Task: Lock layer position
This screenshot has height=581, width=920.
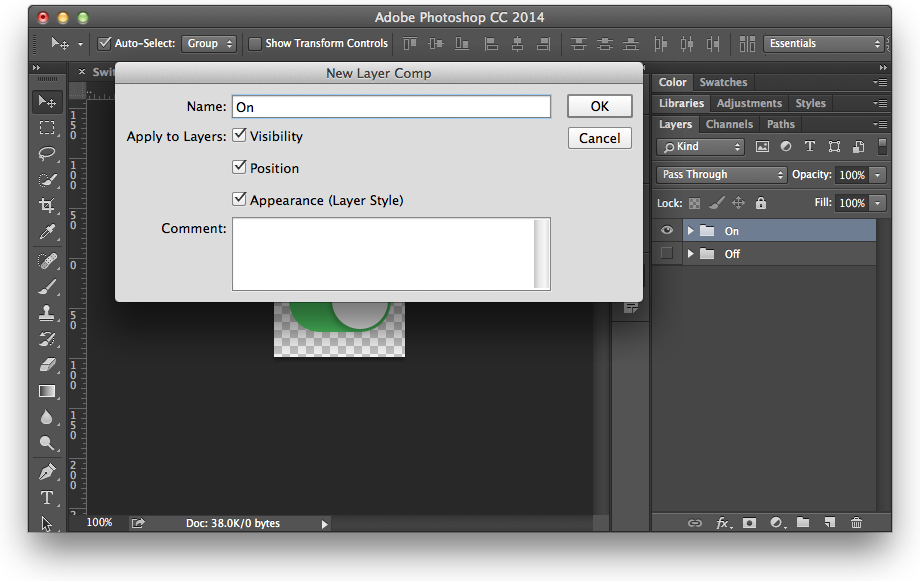Action: pos(739,203)
